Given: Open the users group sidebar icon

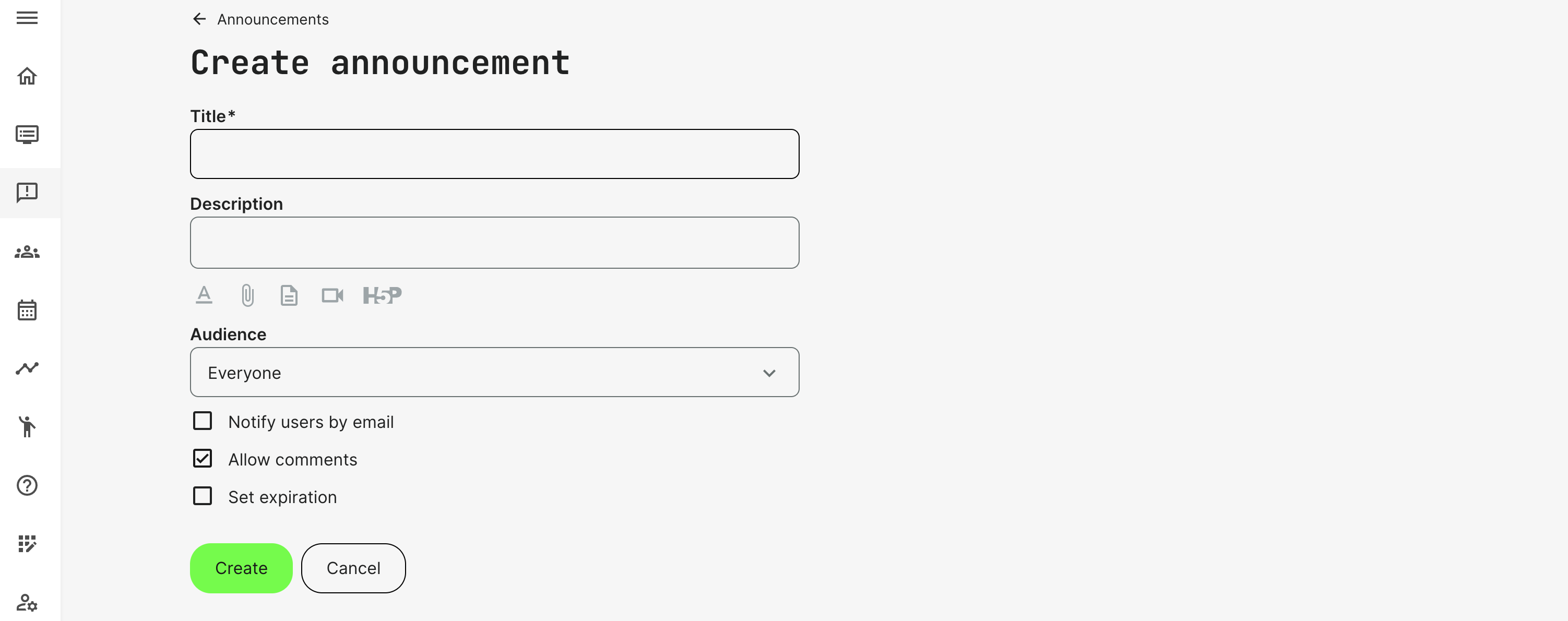Looking at the screenshot, I should (27, 252).
